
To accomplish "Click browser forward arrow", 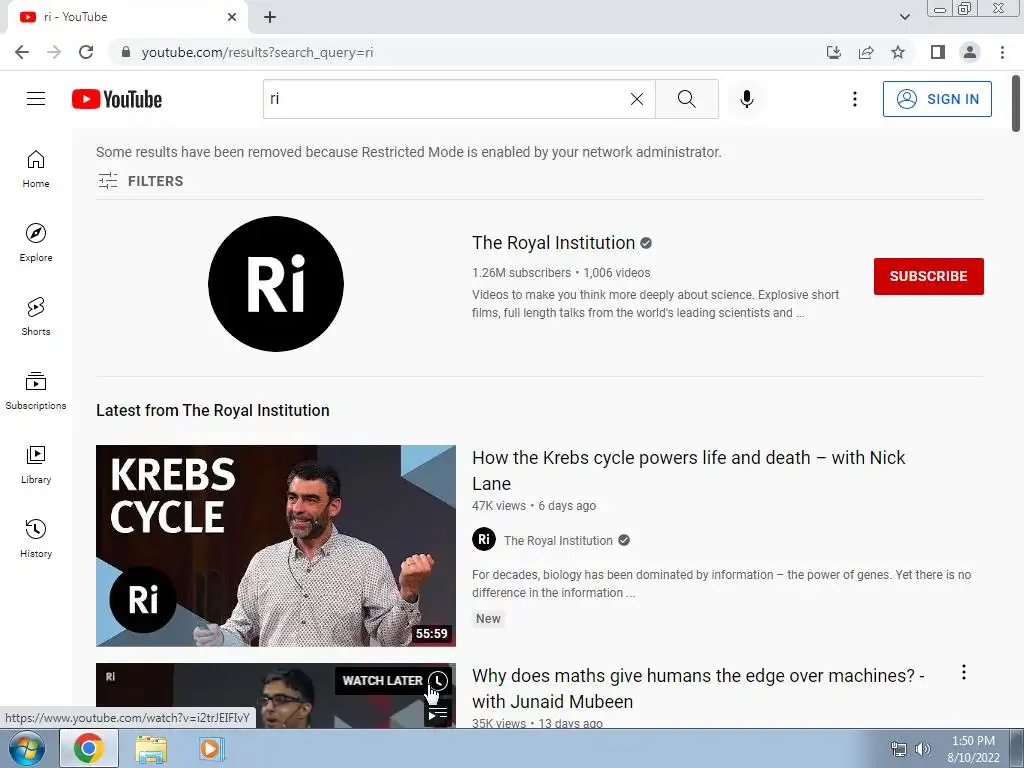I will tap(54, 52).
